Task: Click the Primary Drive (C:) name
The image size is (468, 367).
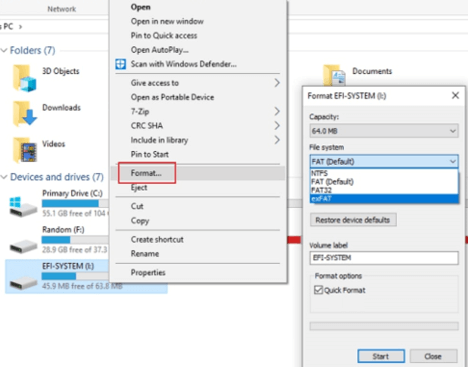Action: point(72,193)
